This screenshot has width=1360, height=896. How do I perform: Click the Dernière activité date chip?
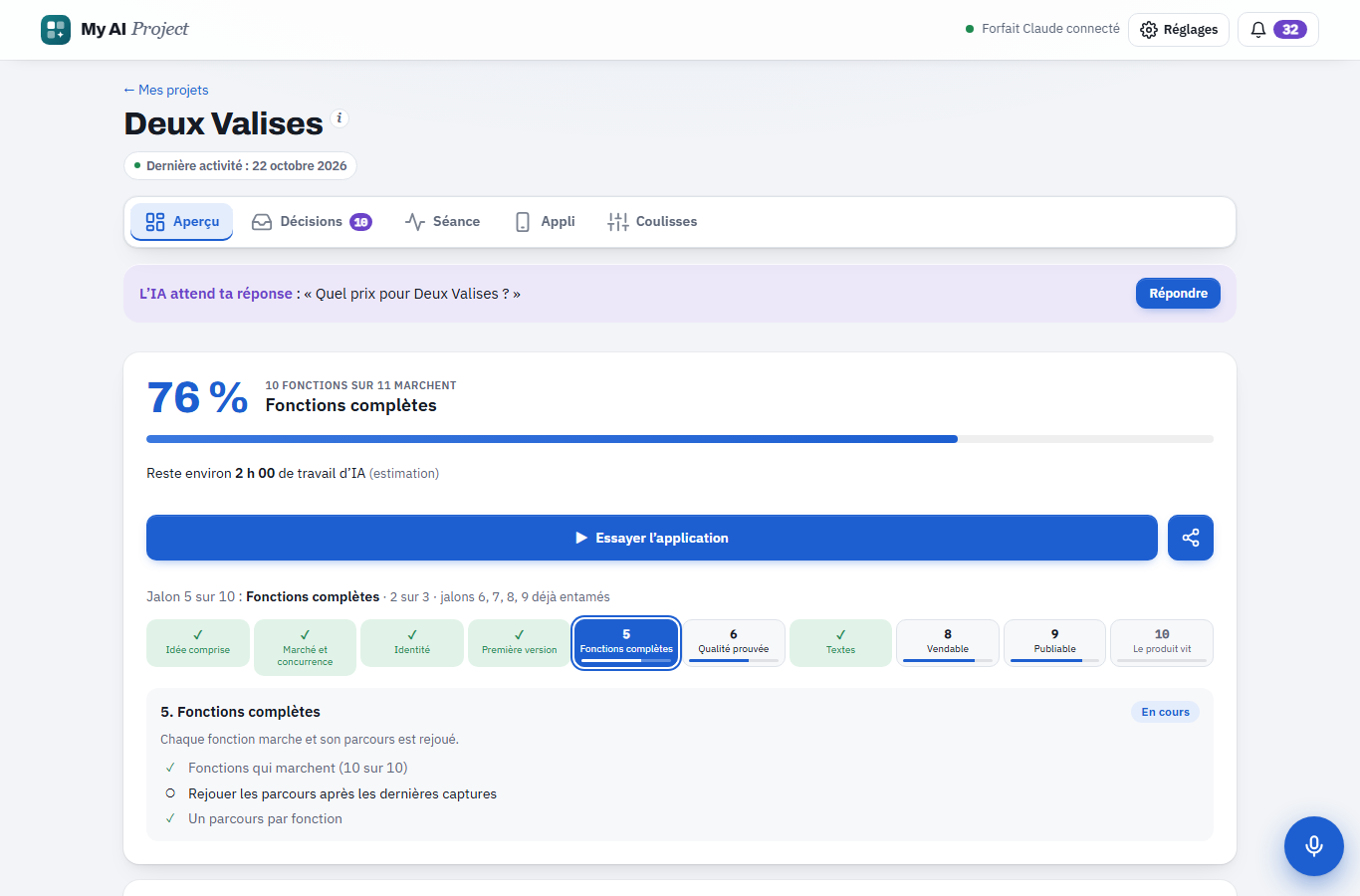(x=240, y=166)
